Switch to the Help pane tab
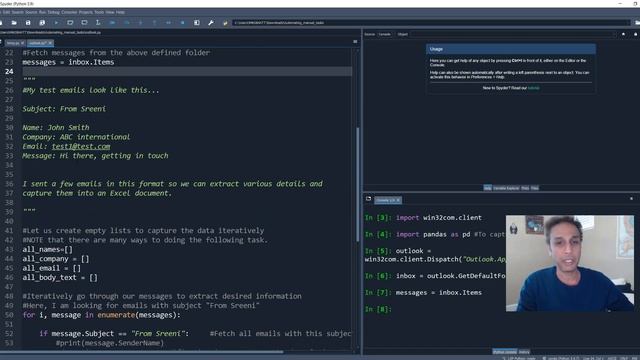Viewport: 640px width, 360px height. (x=487, y=188)
